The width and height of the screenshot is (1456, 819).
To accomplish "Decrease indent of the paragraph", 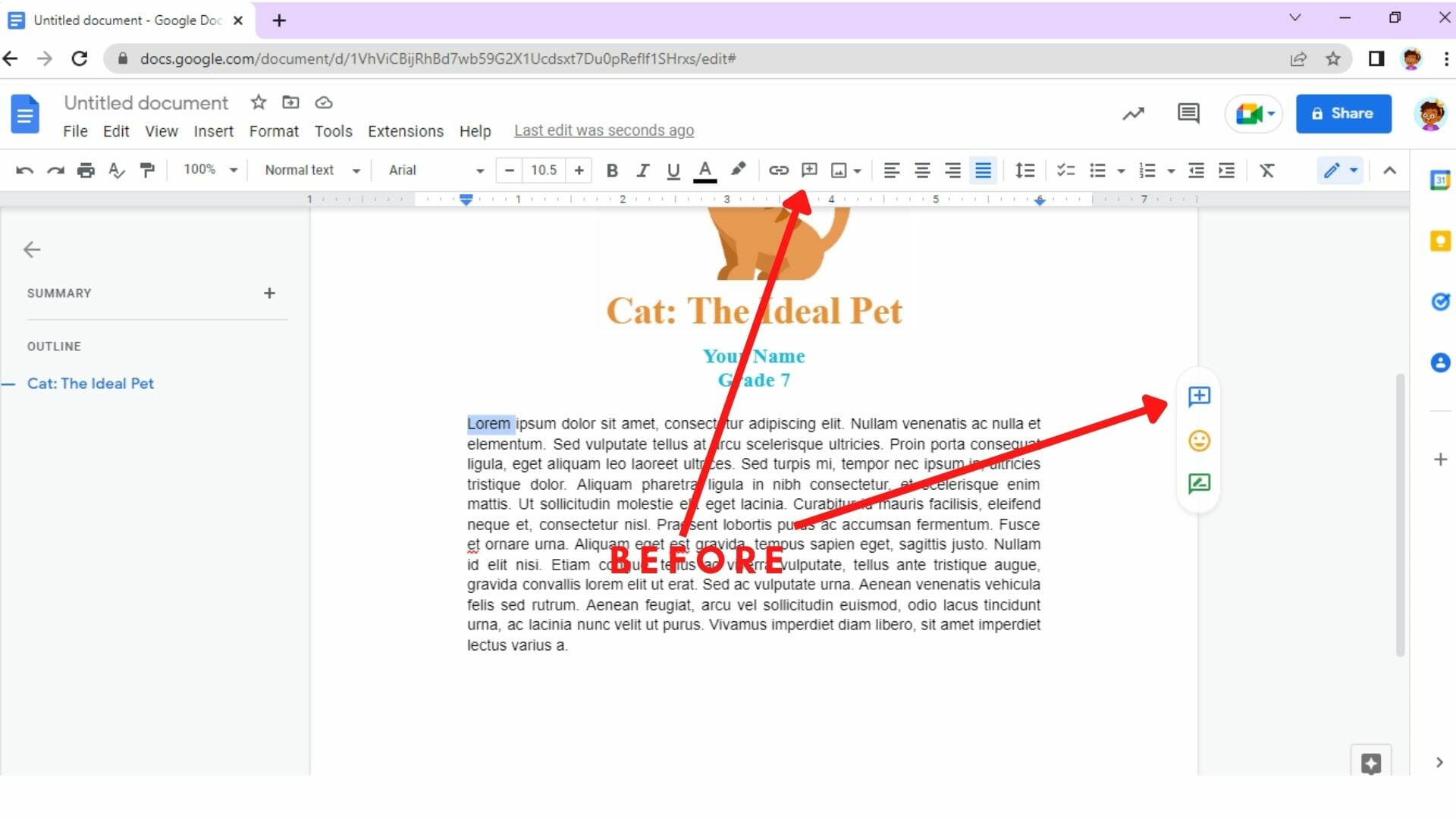I will click(x=1196, y=171).
